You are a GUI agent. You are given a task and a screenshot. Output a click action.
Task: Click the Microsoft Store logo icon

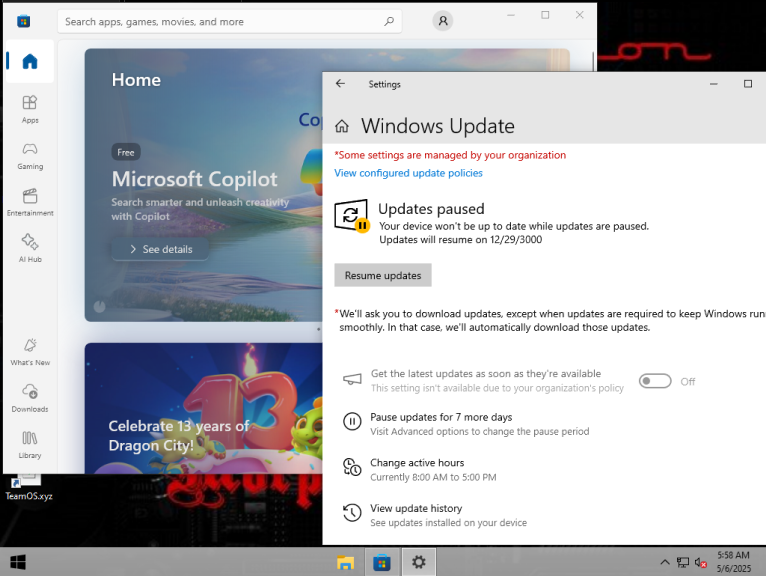pos(23,21)
